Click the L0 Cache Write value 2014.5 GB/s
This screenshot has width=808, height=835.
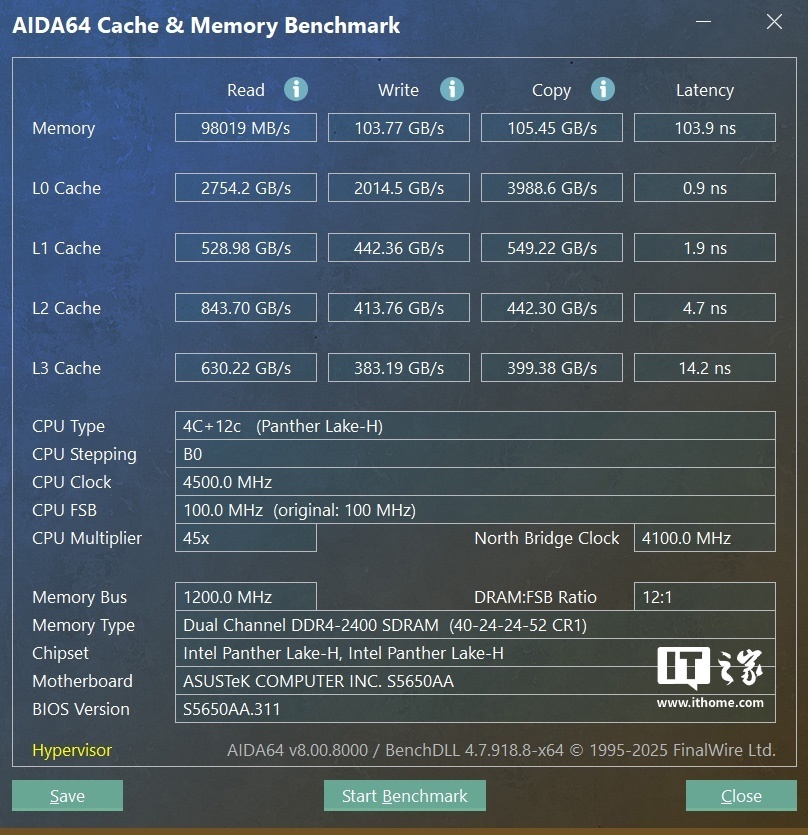[x=399, y=188]
